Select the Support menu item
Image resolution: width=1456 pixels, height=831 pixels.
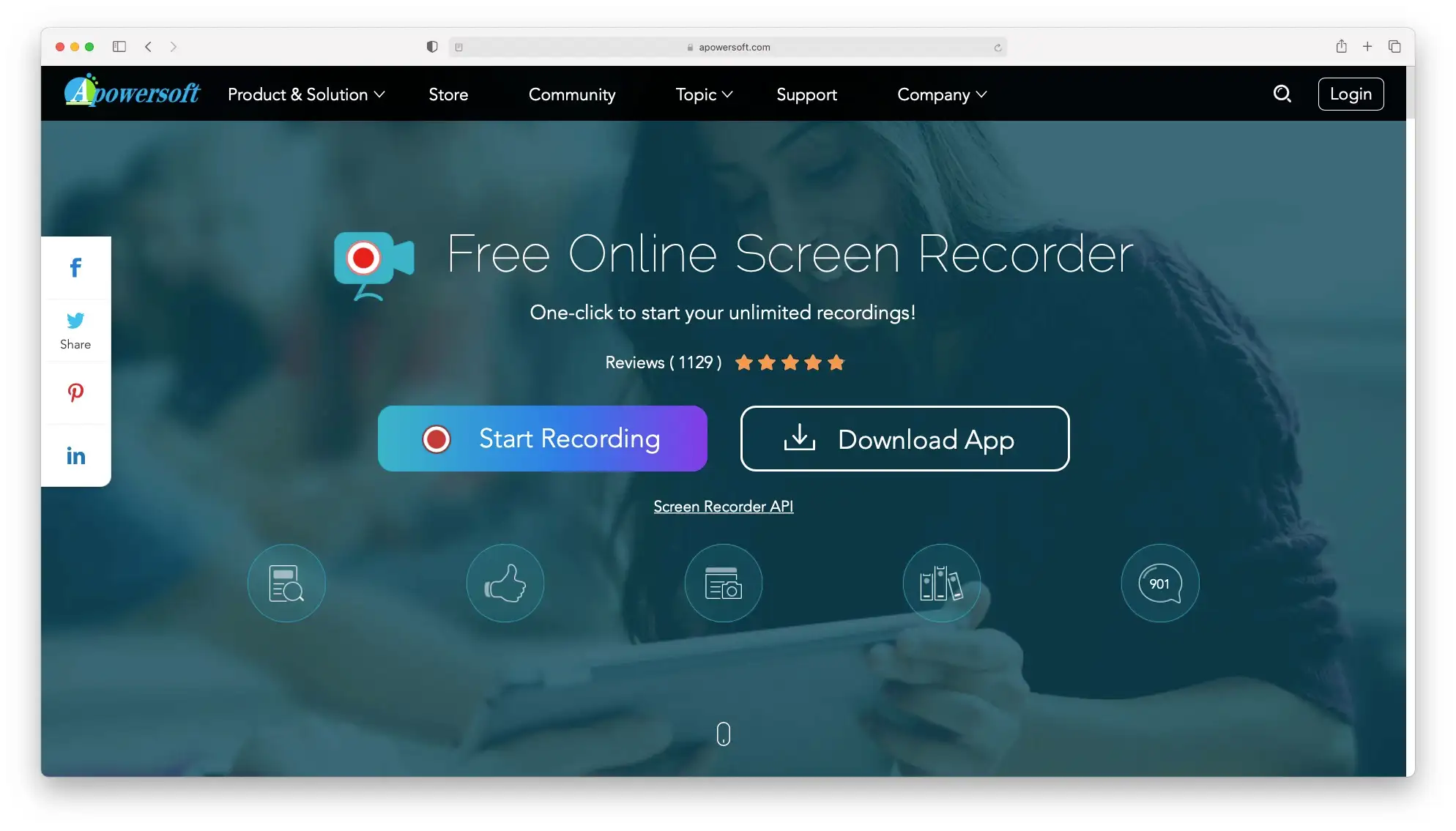click(x=807, y=94)
